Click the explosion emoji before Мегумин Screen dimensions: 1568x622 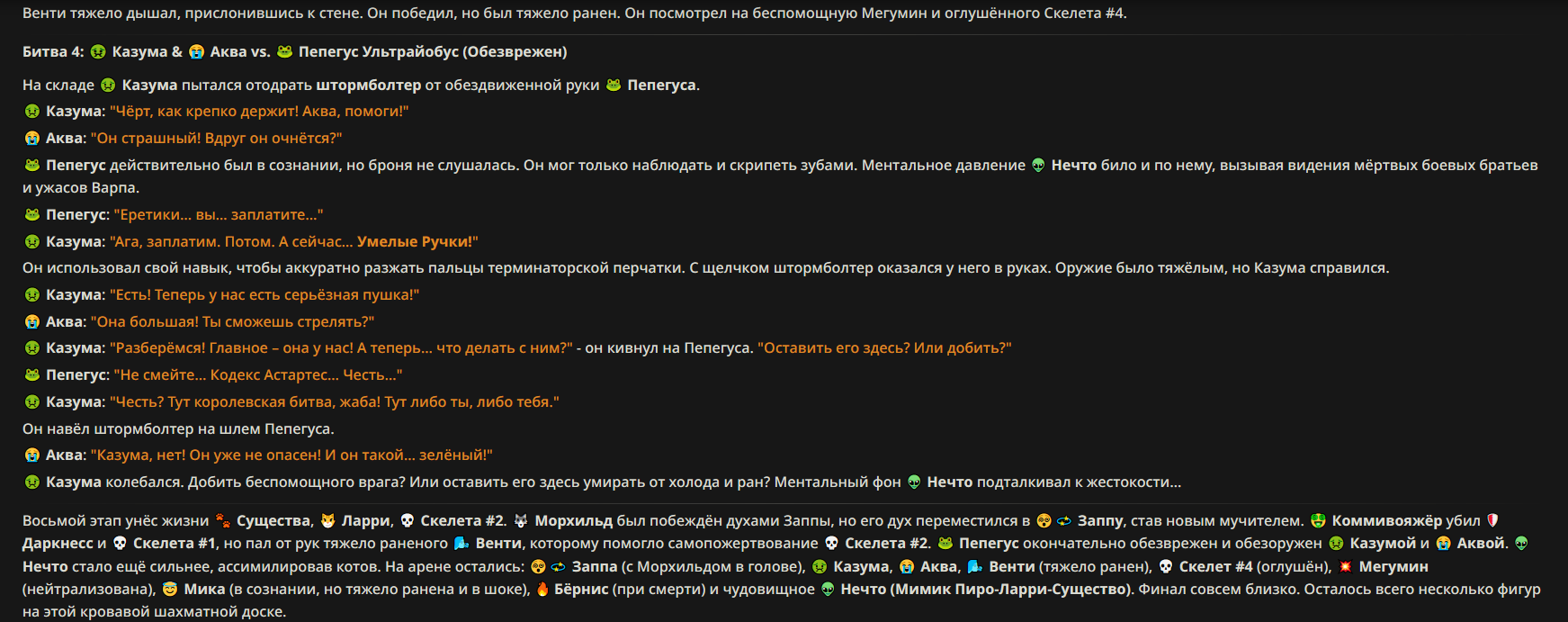[1346, 567]
